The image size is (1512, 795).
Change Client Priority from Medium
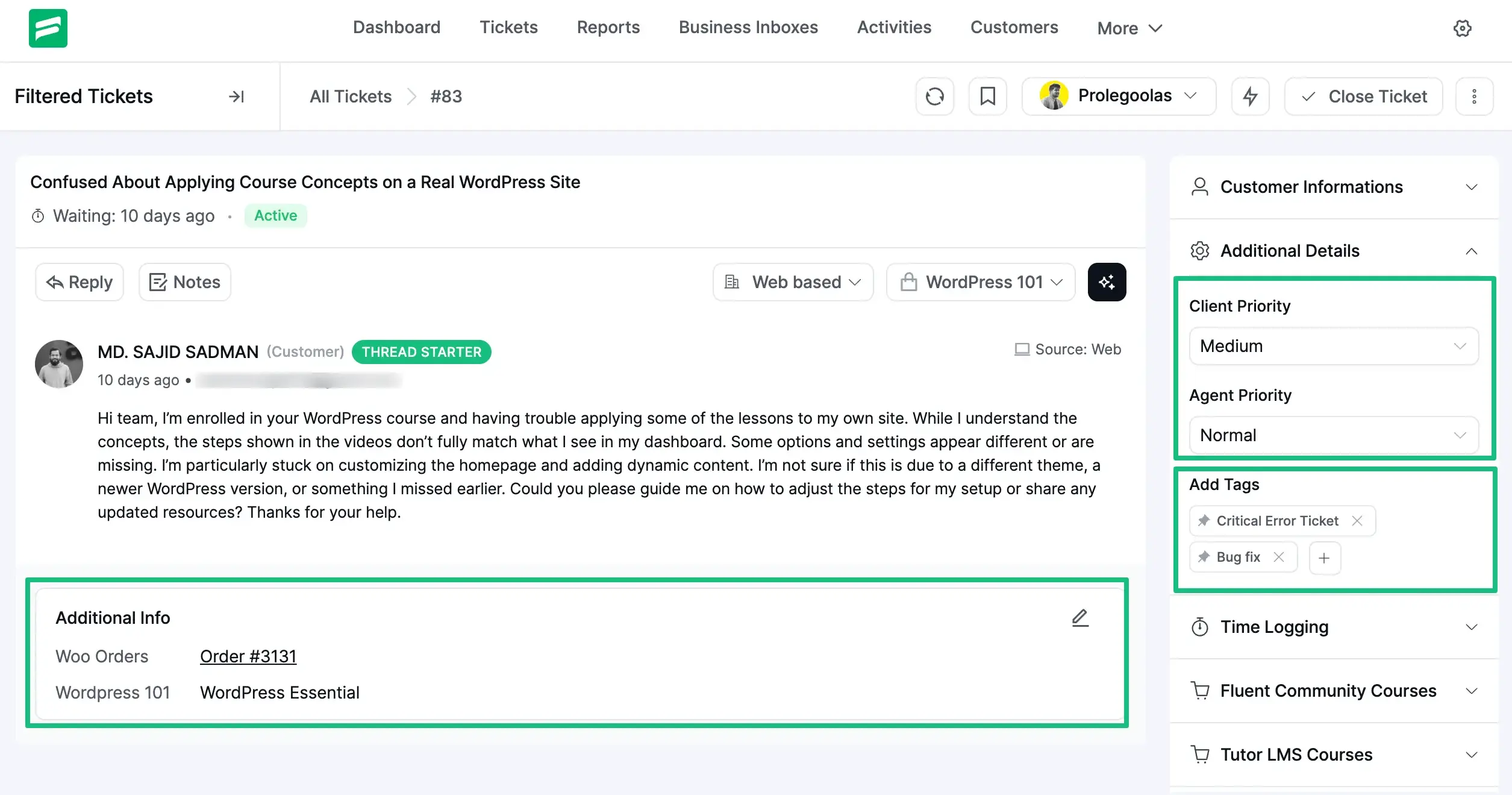pyautogui.click(x=1333, y=346)
